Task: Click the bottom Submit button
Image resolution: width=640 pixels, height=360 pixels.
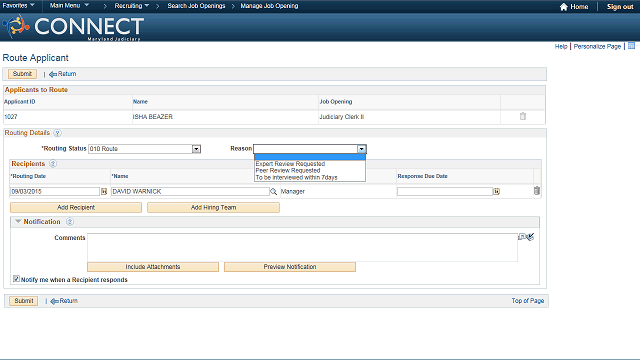Action: coord(24,301)
